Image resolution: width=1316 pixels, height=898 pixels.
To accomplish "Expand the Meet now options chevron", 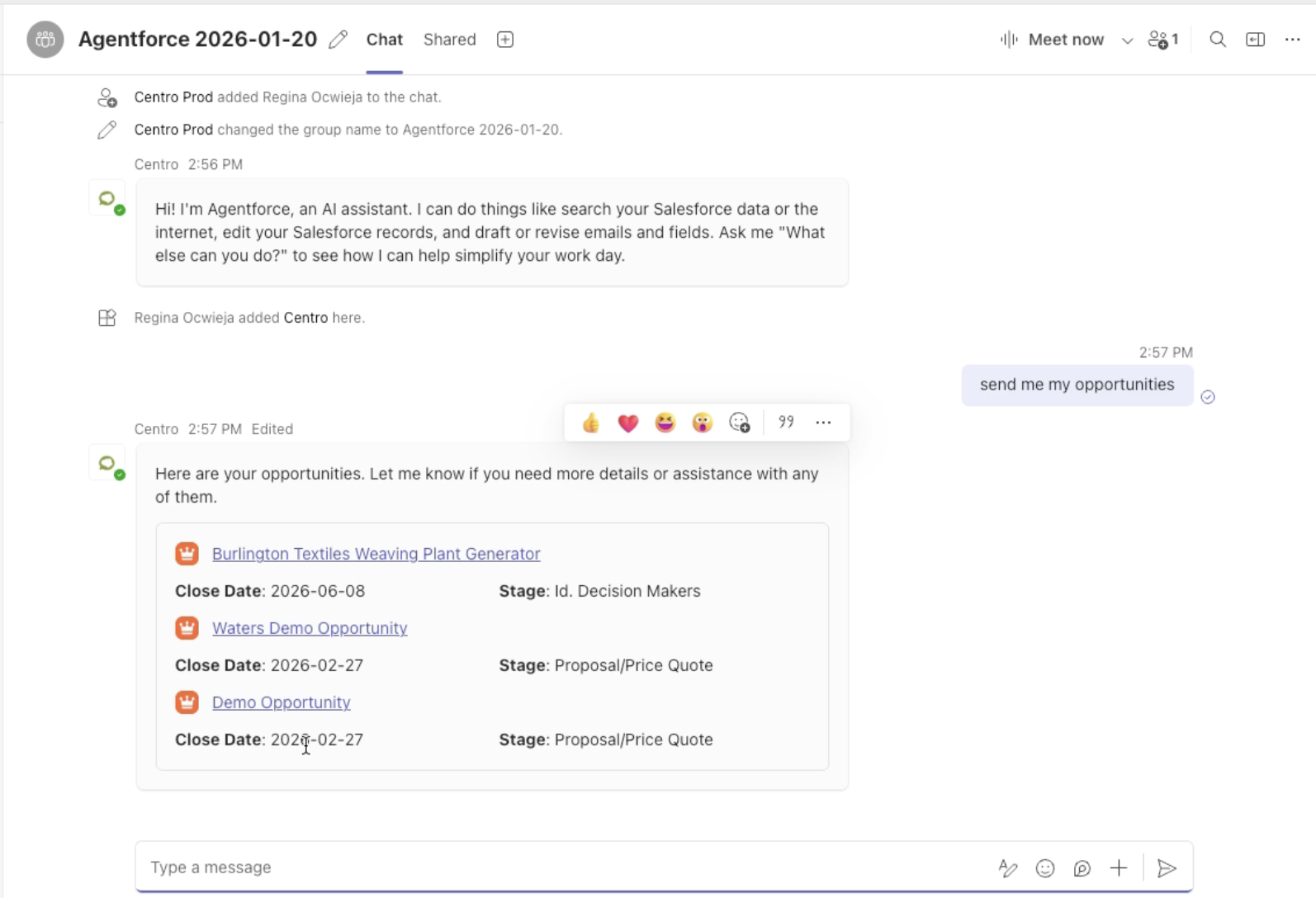I will [1127, 40].
